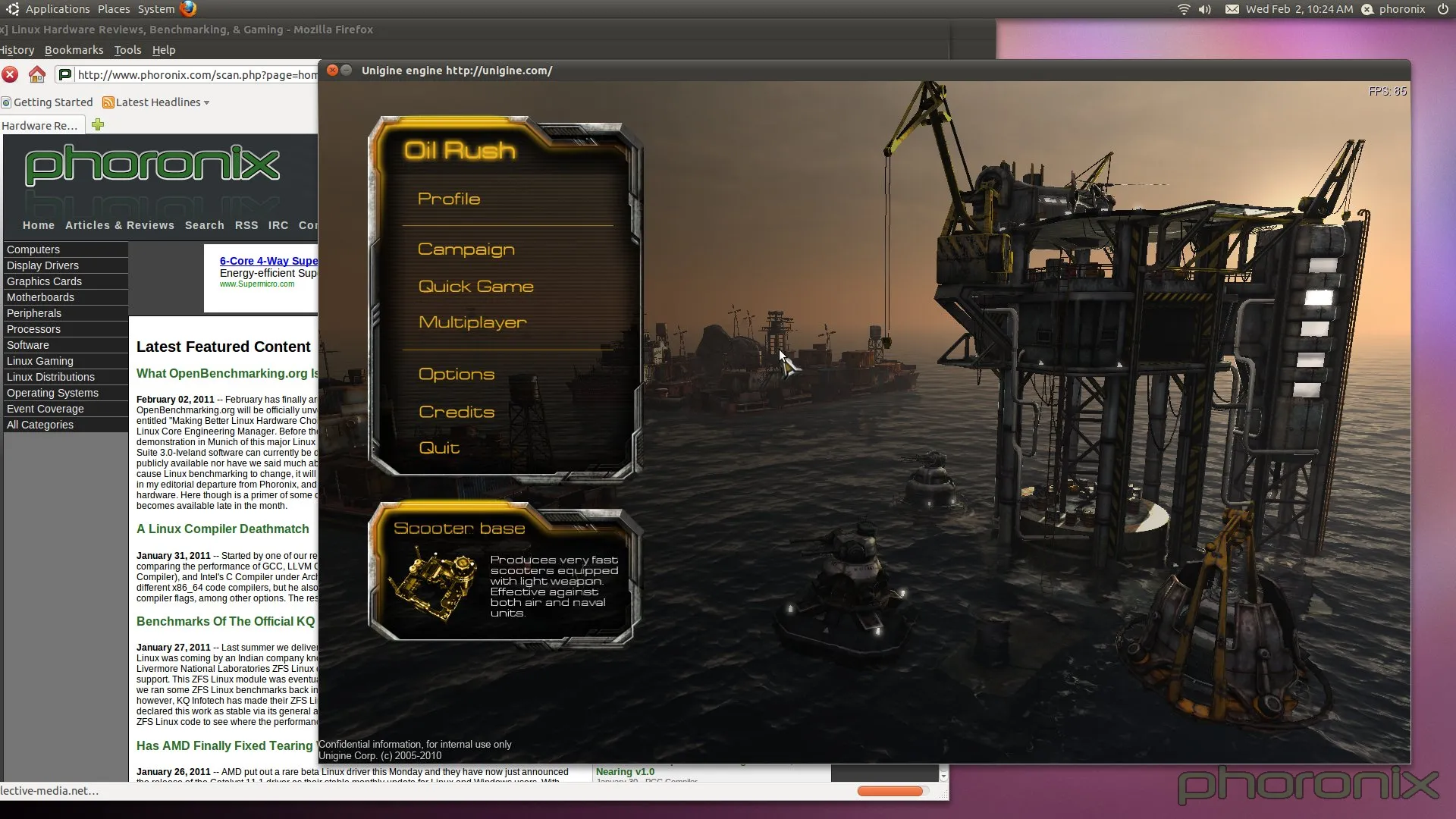The width and height of the screenshot is (1456, 819).
Task: Click Search in Phoronix navigation bar
Action: pyautogui.click(x=205, y=225)
